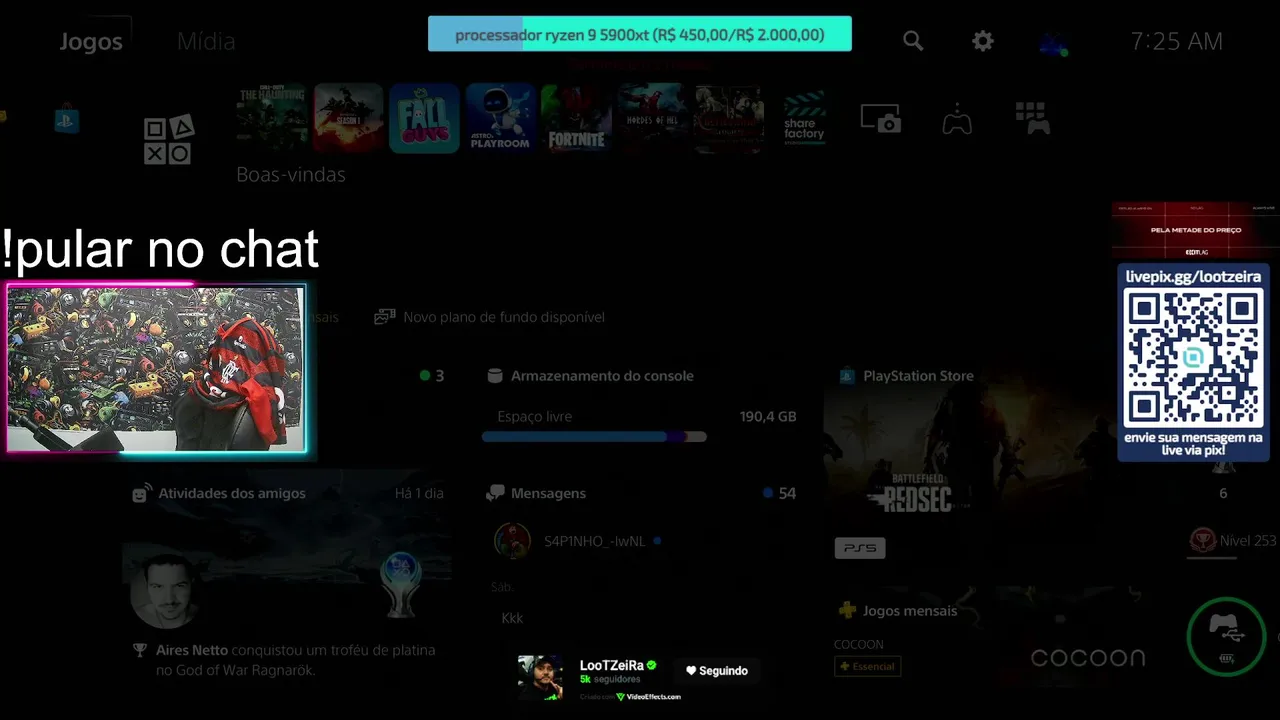
Task: Click the processador ryzen 9 5900xt goal bar
Action: (x=640, y=34)
